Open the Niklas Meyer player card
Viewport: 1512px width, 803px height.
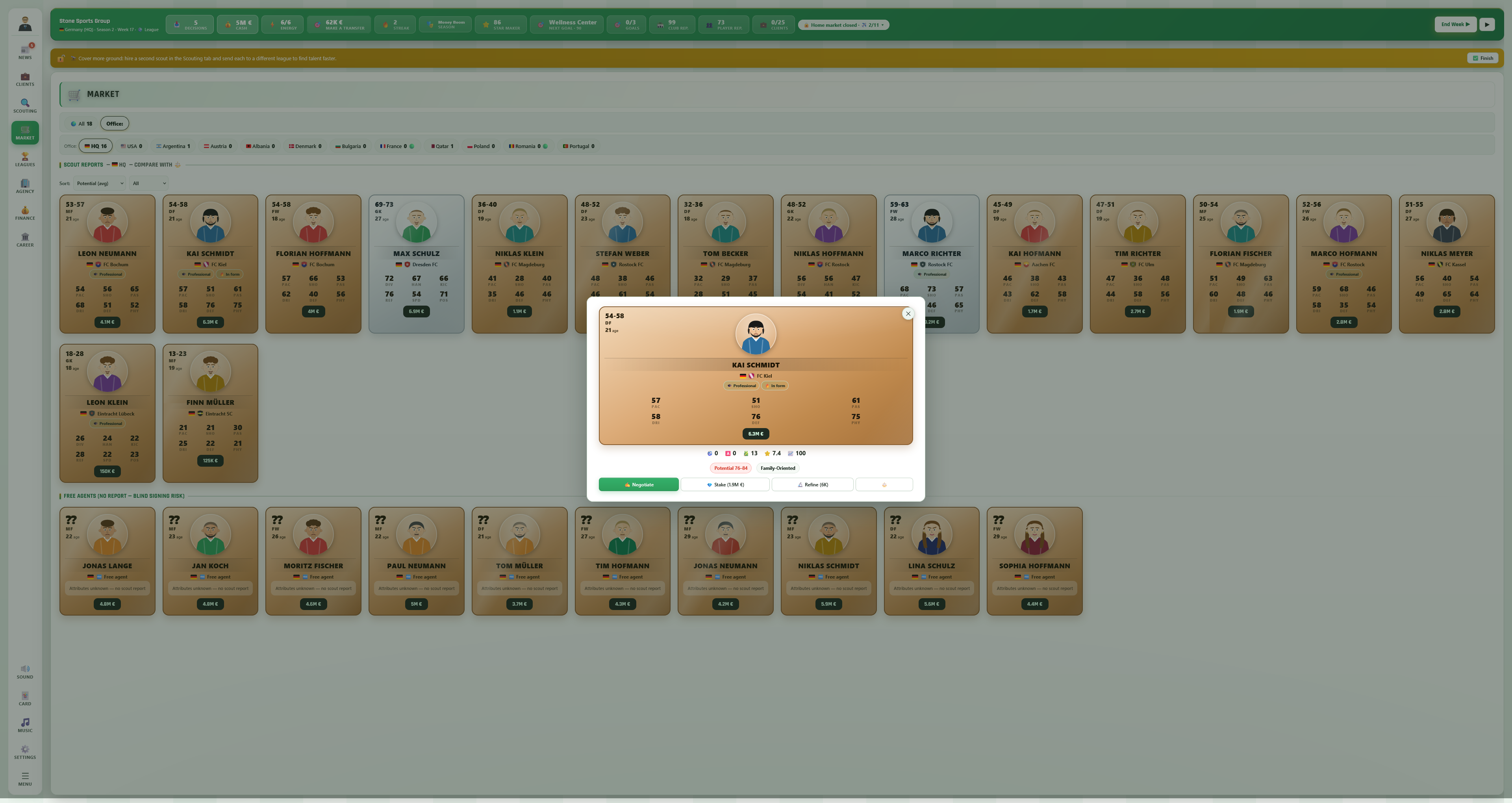tap(1447, 264)
